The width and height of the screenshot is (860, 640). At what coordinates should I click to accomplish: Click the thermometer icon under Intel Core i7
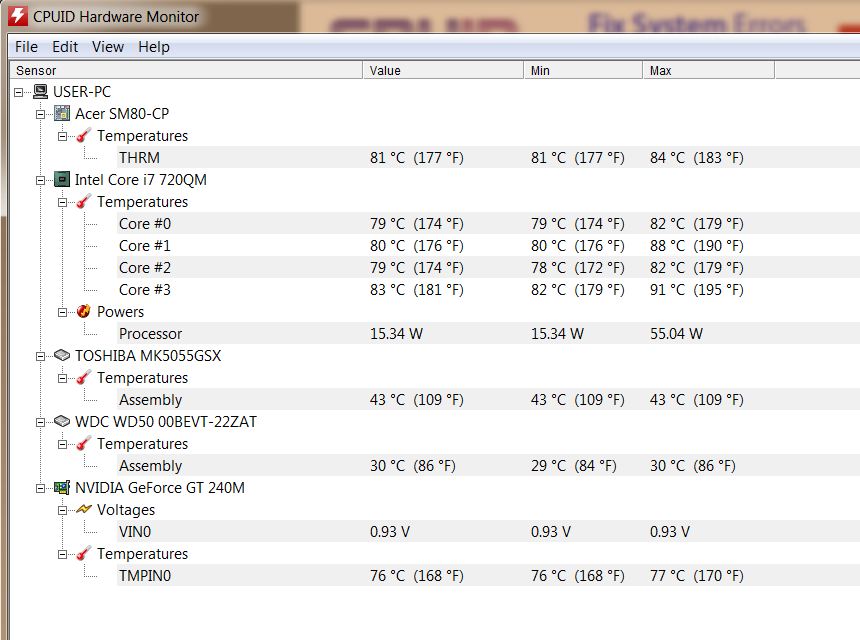point(84,202)
